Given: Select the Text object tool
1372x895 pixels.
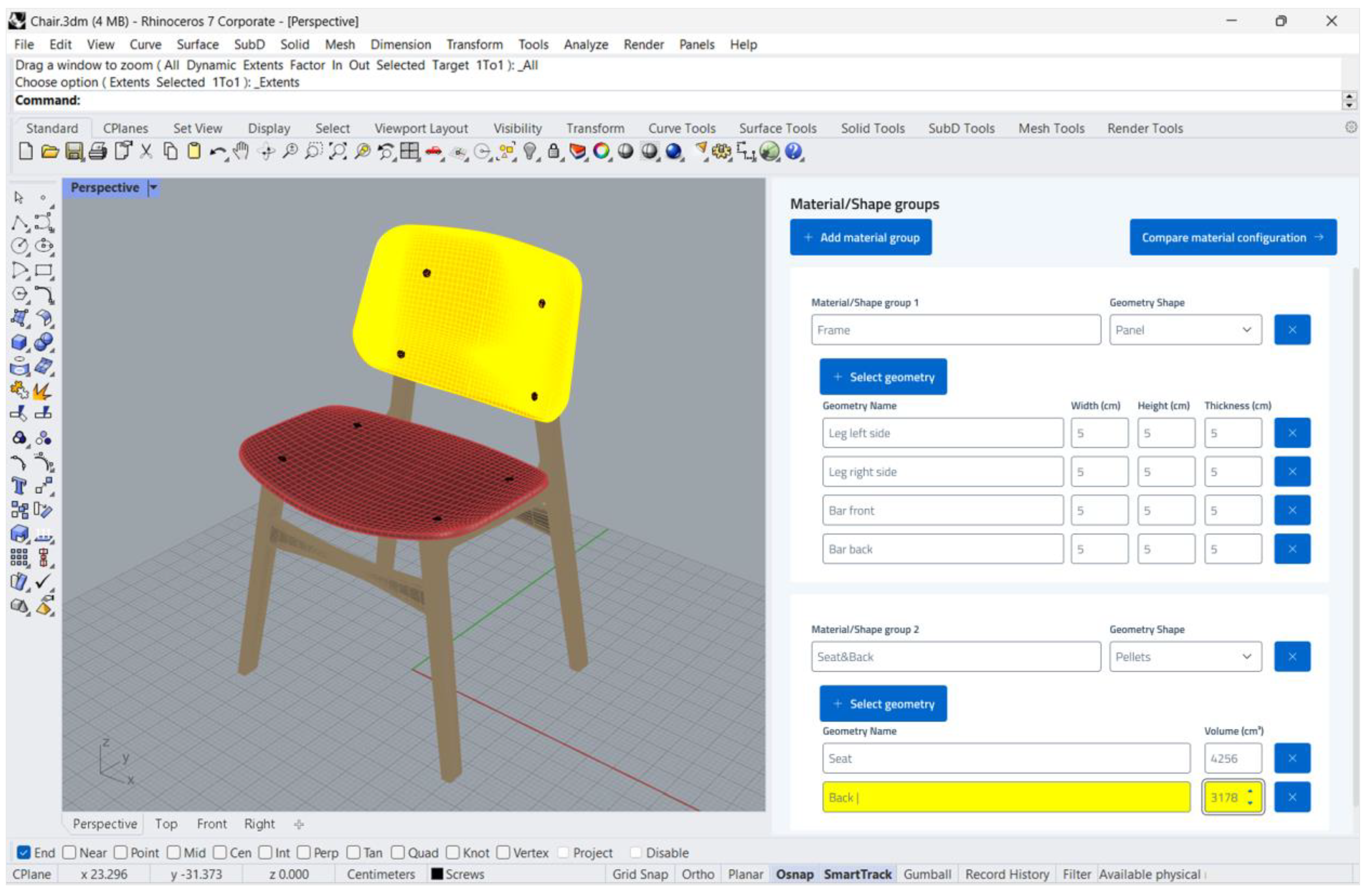Looking at the screenshot, I should tap(19, 486).
